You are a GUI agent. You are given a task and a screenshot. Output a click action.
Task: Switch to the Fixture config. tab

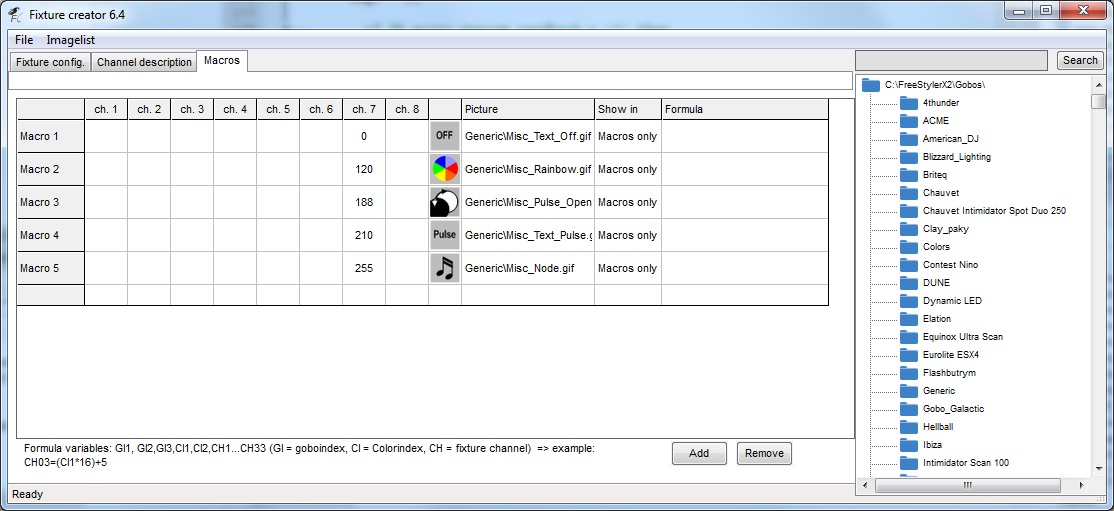tap(50, 62)
